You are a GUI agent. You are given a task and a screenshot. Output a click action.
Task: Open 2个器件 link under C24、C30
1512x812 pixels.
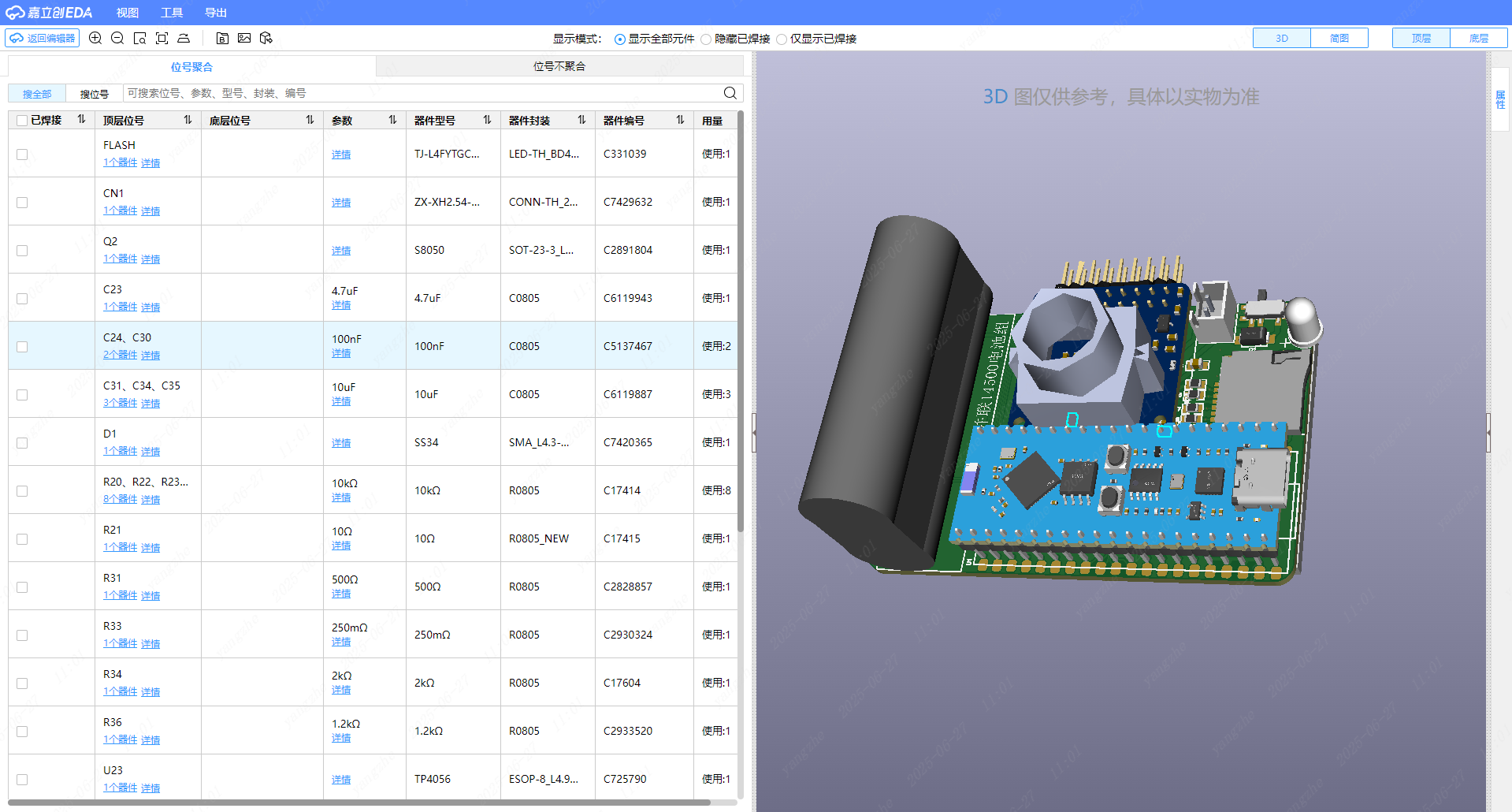120,355
